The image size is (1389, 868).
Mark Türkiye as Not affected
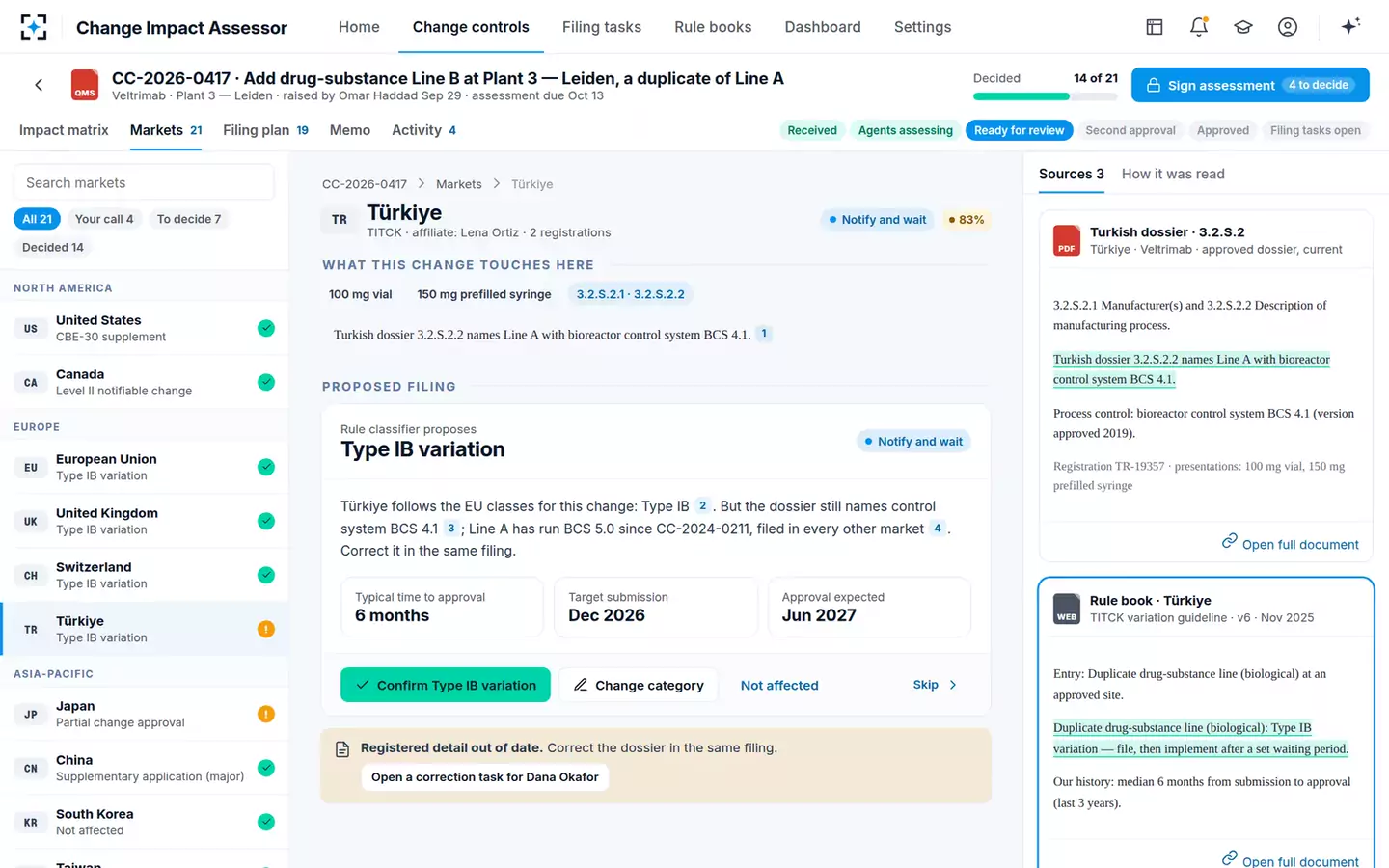pos(779,685)
